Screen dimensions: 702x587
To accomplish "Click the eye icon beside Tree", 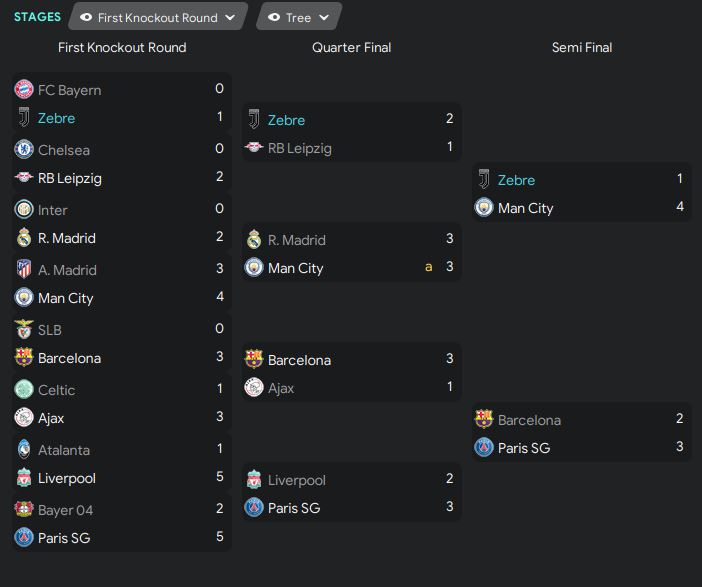I will point(274,17).
